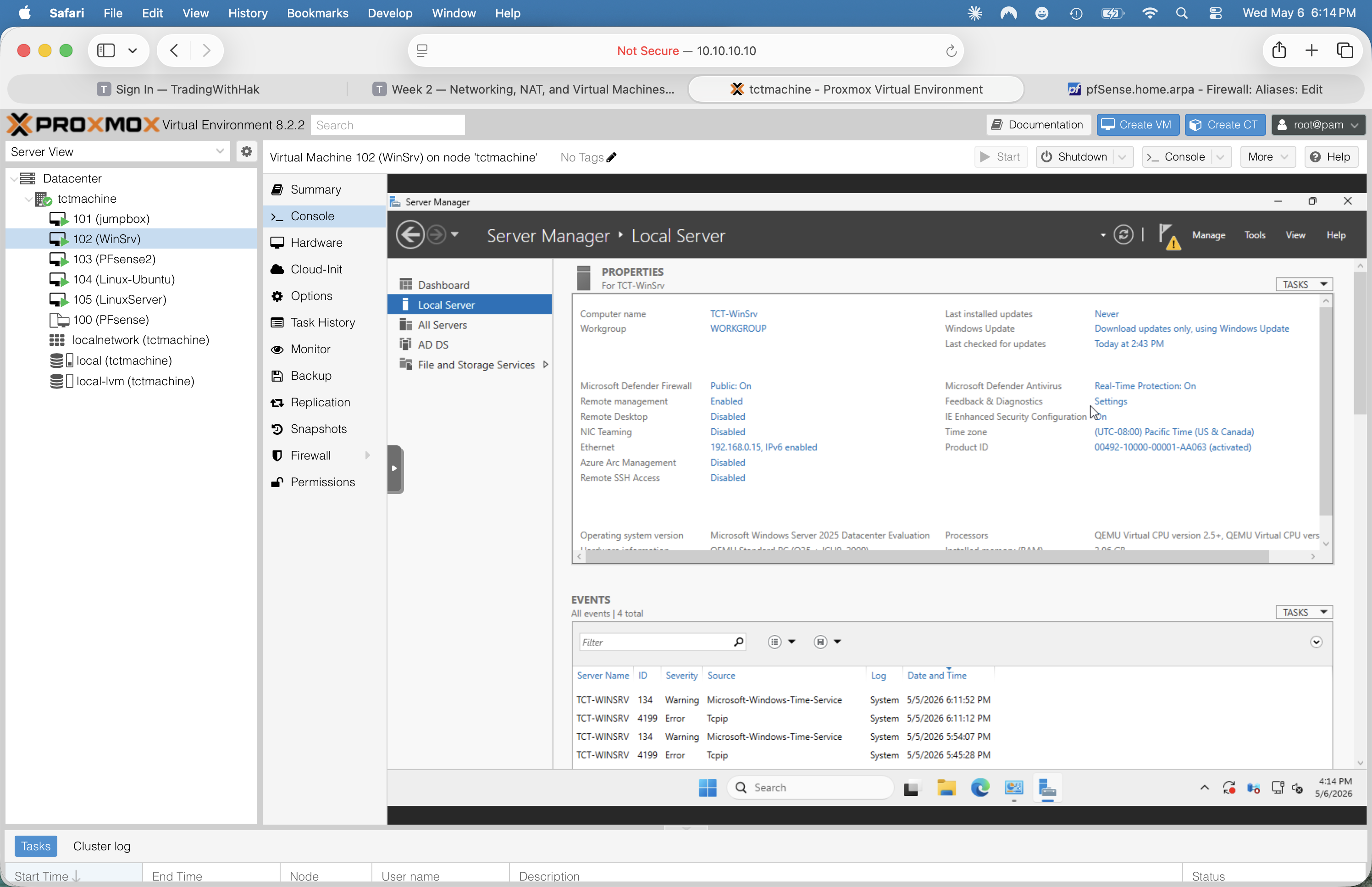Open macOS Control Center icon

tap(1215, 13)
